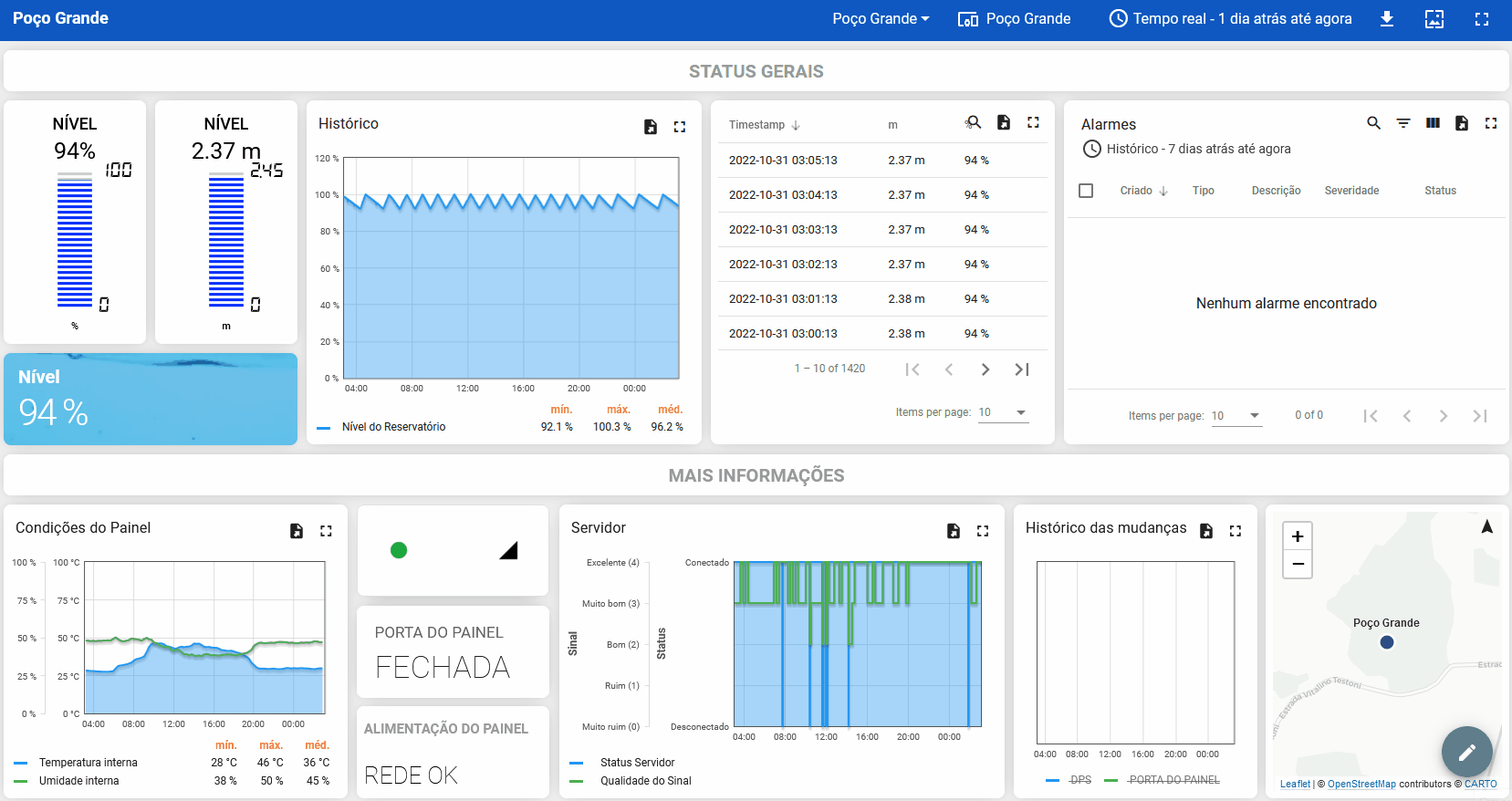Open the Alarmes filter icon
This screenshot has width=1512, height=801.
[1403, 123]
